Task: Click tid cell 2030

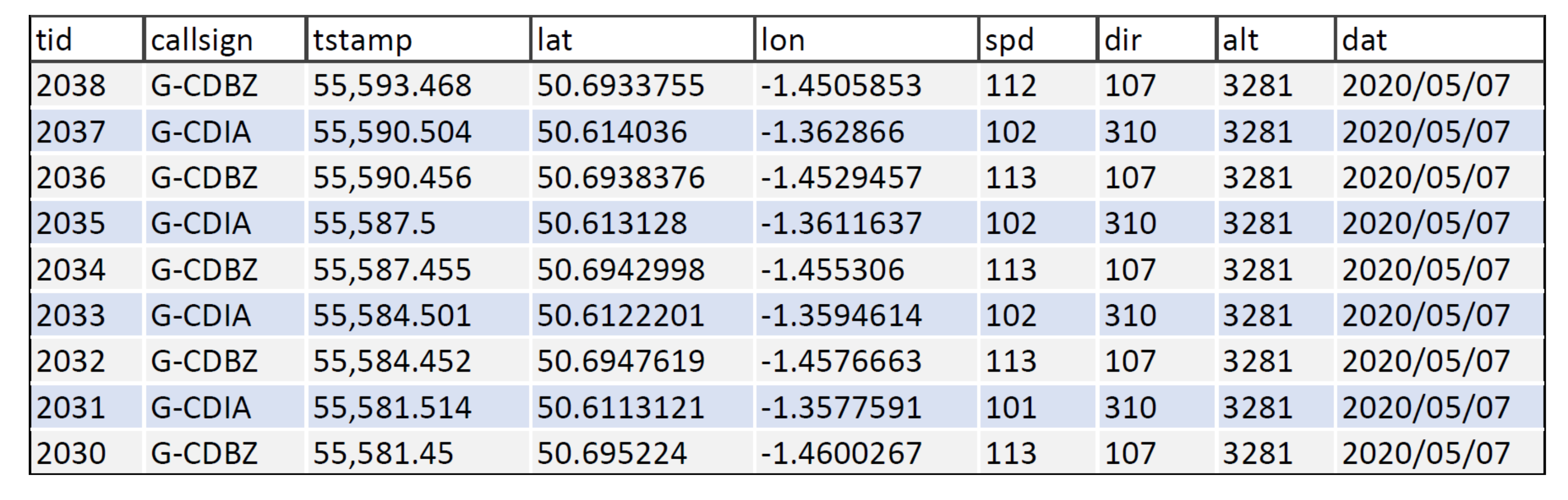Action: click(x=86, y=452)
